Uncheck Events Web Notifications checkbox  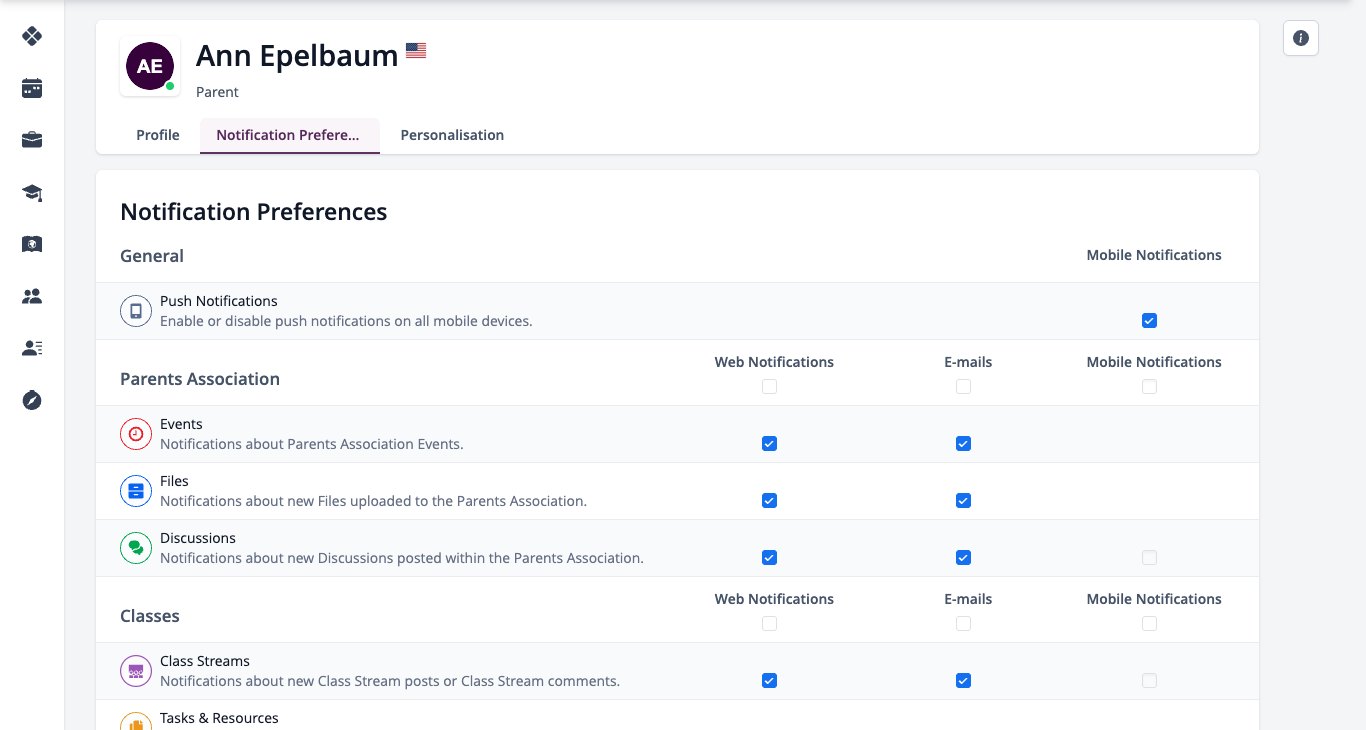(769, 444)
